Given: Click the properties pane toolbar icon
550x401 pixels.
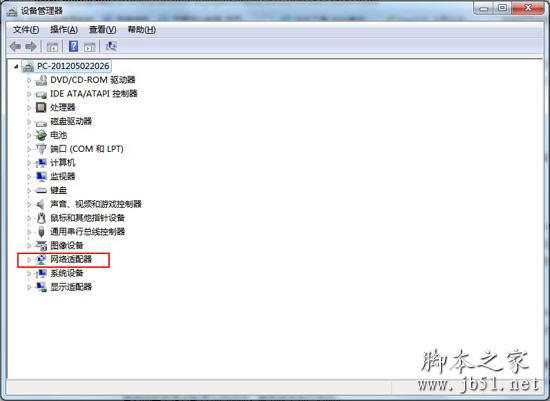Looking at the screenshot, I should (89, 46).
